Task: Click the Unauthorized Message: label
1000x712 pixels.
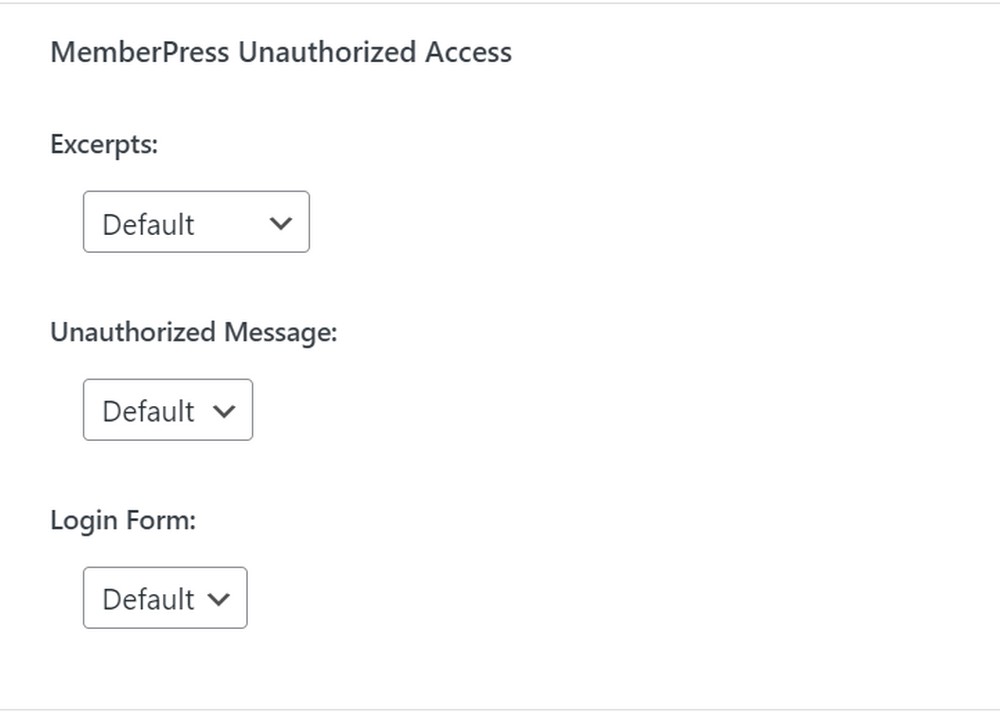Action: point(193,332)
